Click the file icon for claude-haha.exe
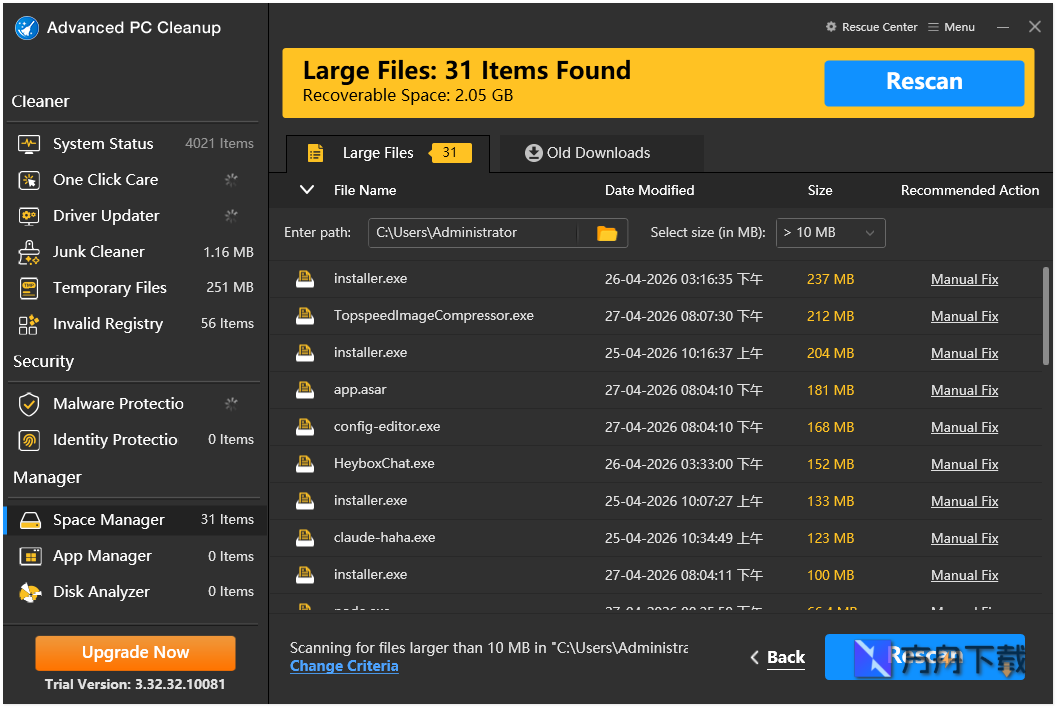Viewport: 1057px width, 708px height. 305,538
